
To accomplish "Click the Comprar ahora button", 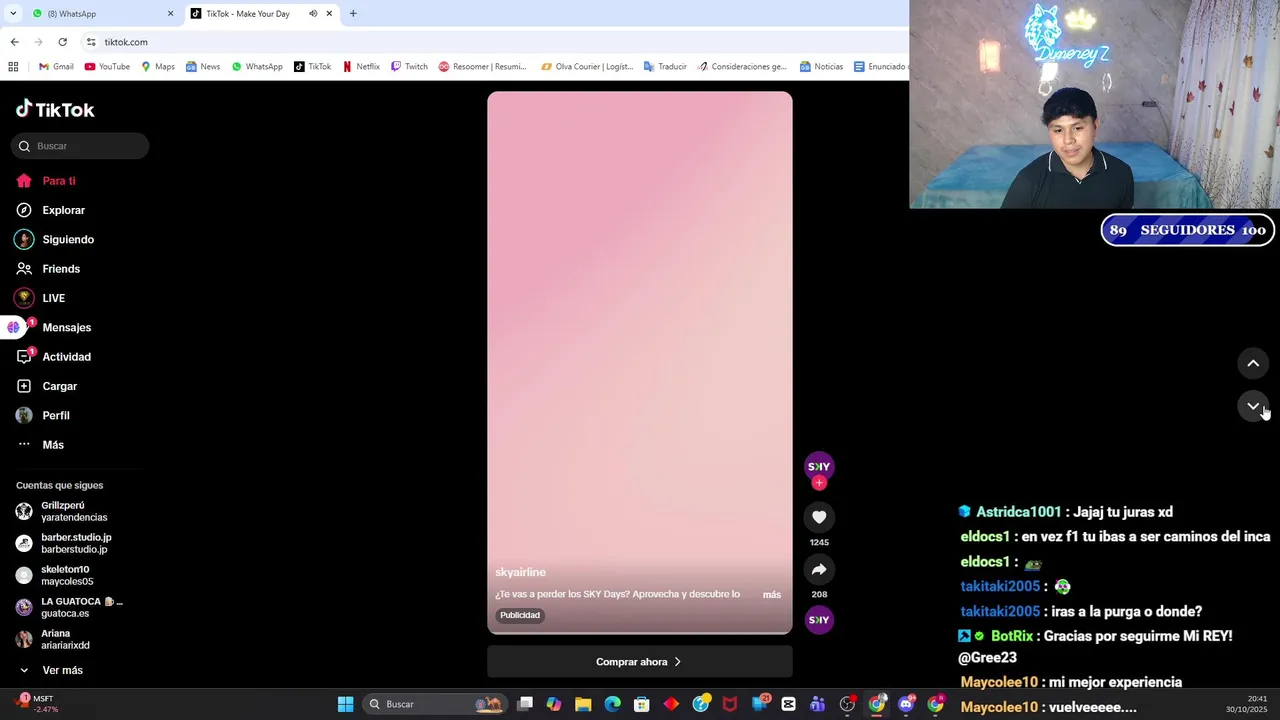I will tap(639, 662).
